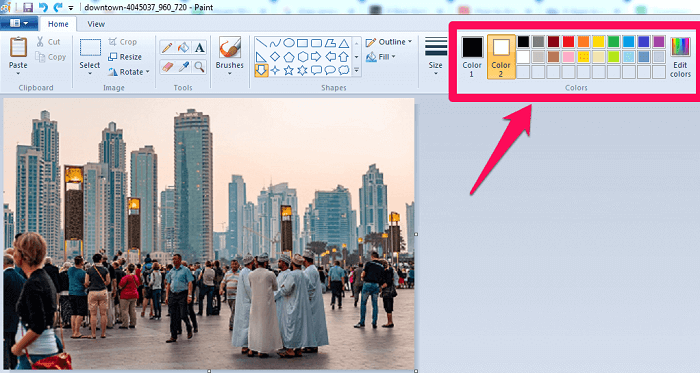The image size is (700, 373).
Task: Click the Save icon in title bar
Action: 28,7
